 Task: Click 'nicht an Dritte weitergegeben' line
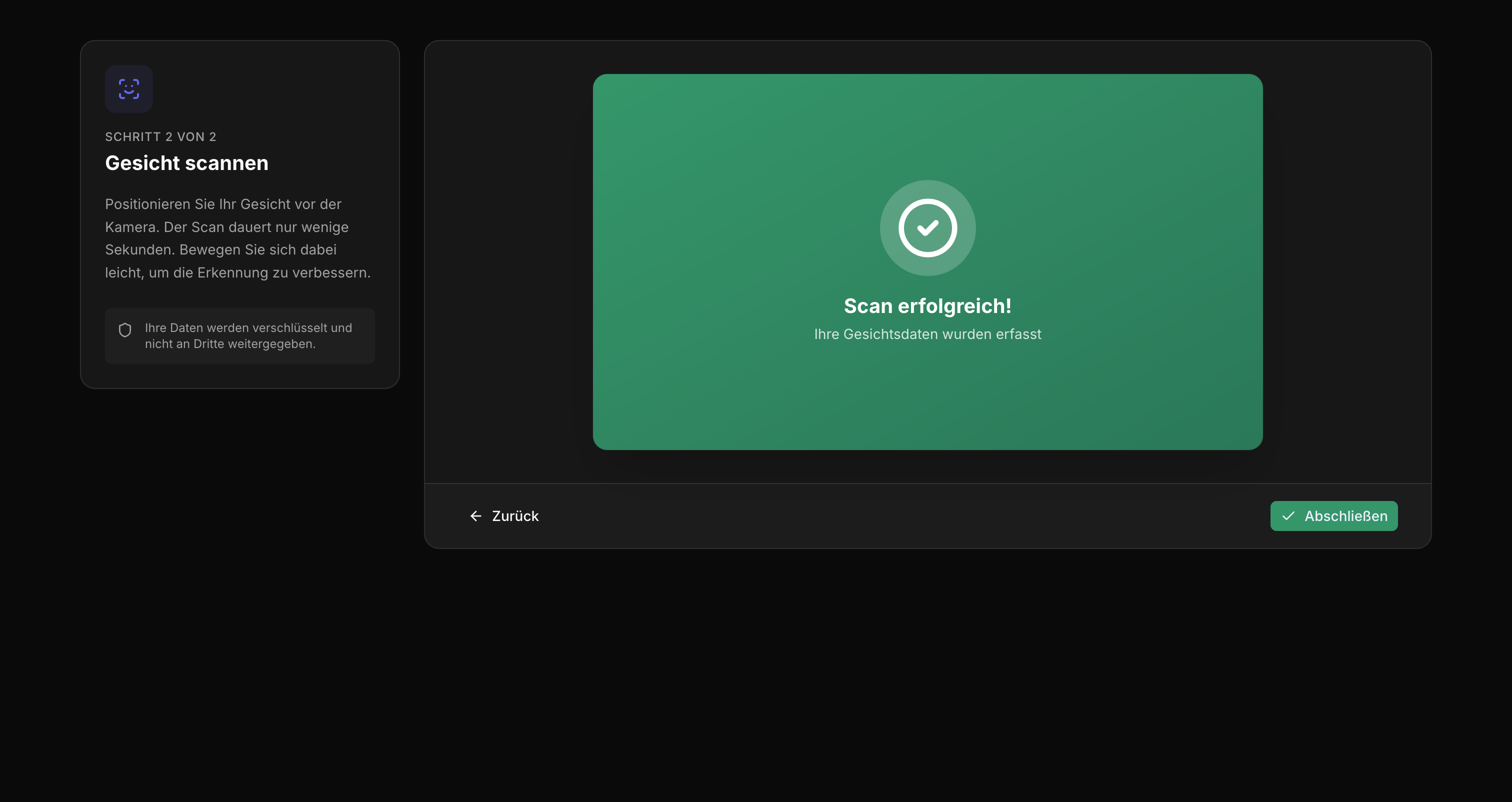pyautogui.click(x=230, y=344)
